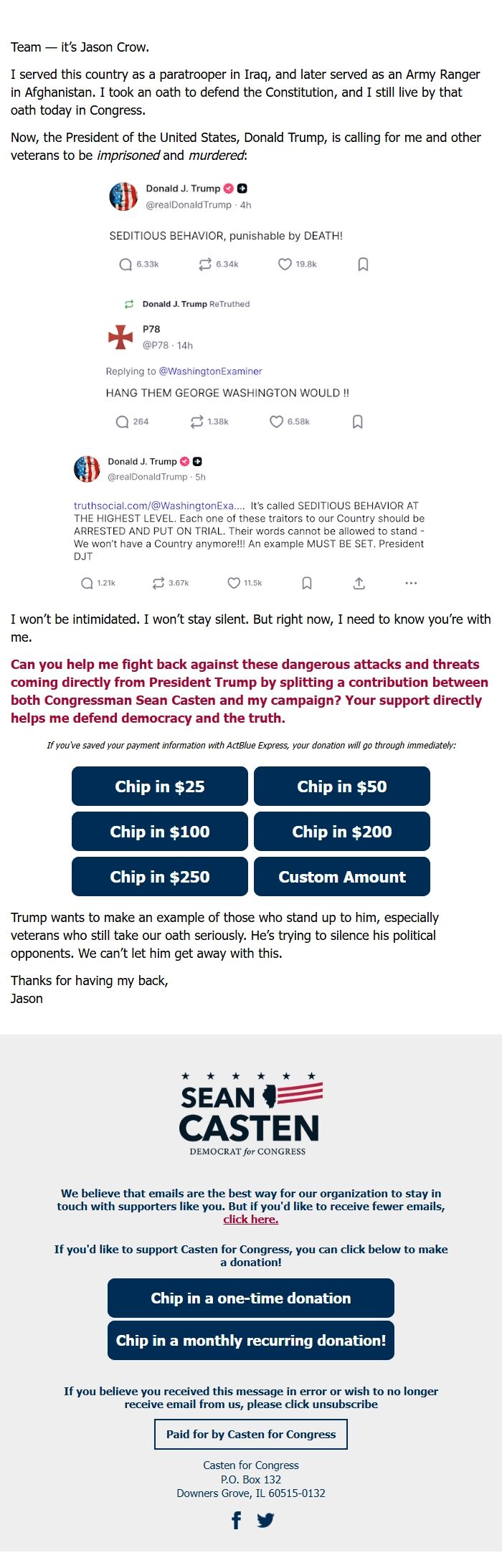Viewport: 502px width, 1568px height.
Task: Open more options on the bottom Trump post
Action: (410, 583)
